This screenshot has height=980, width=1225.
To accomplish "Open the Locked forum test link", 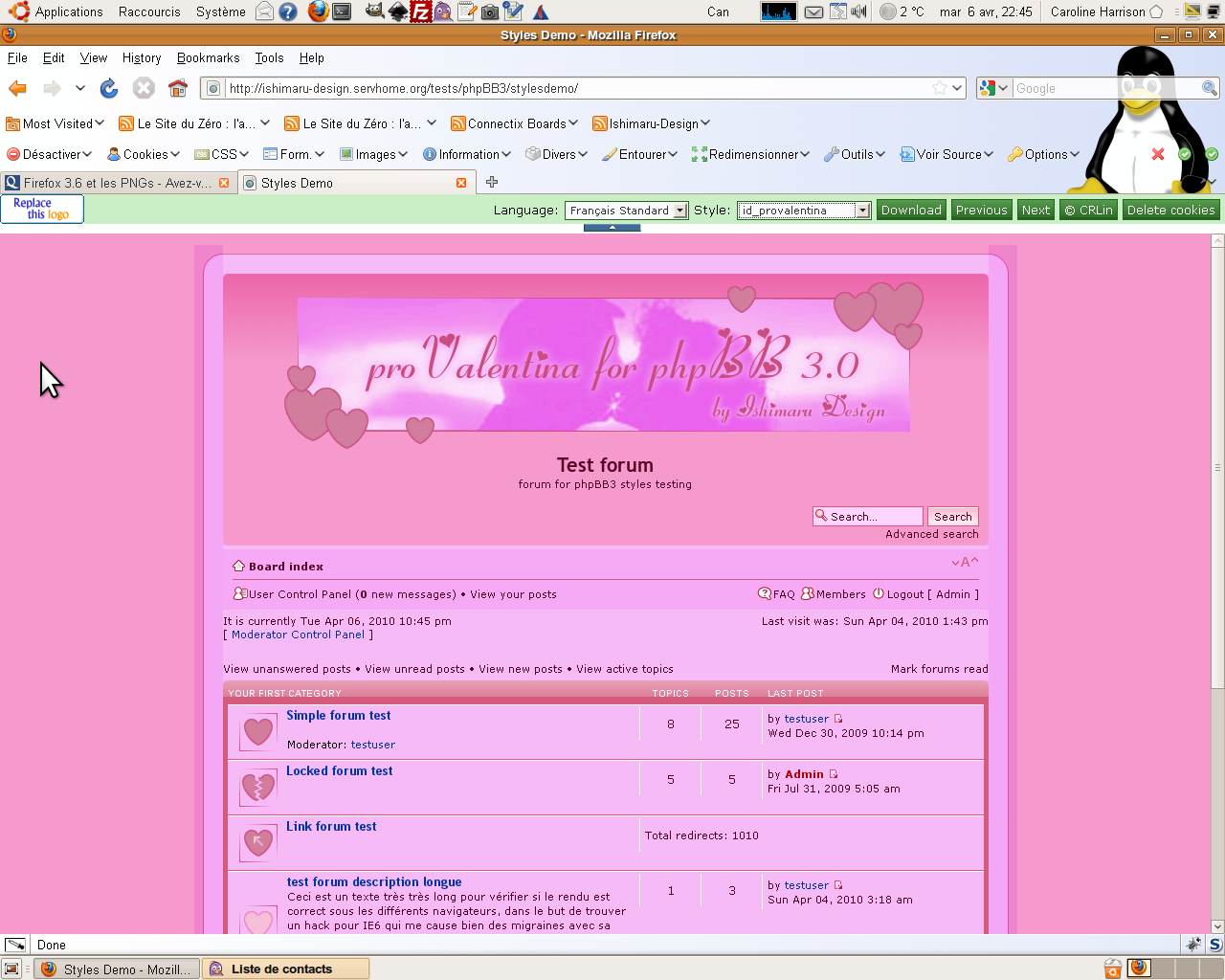I will (x=340, y=770).
